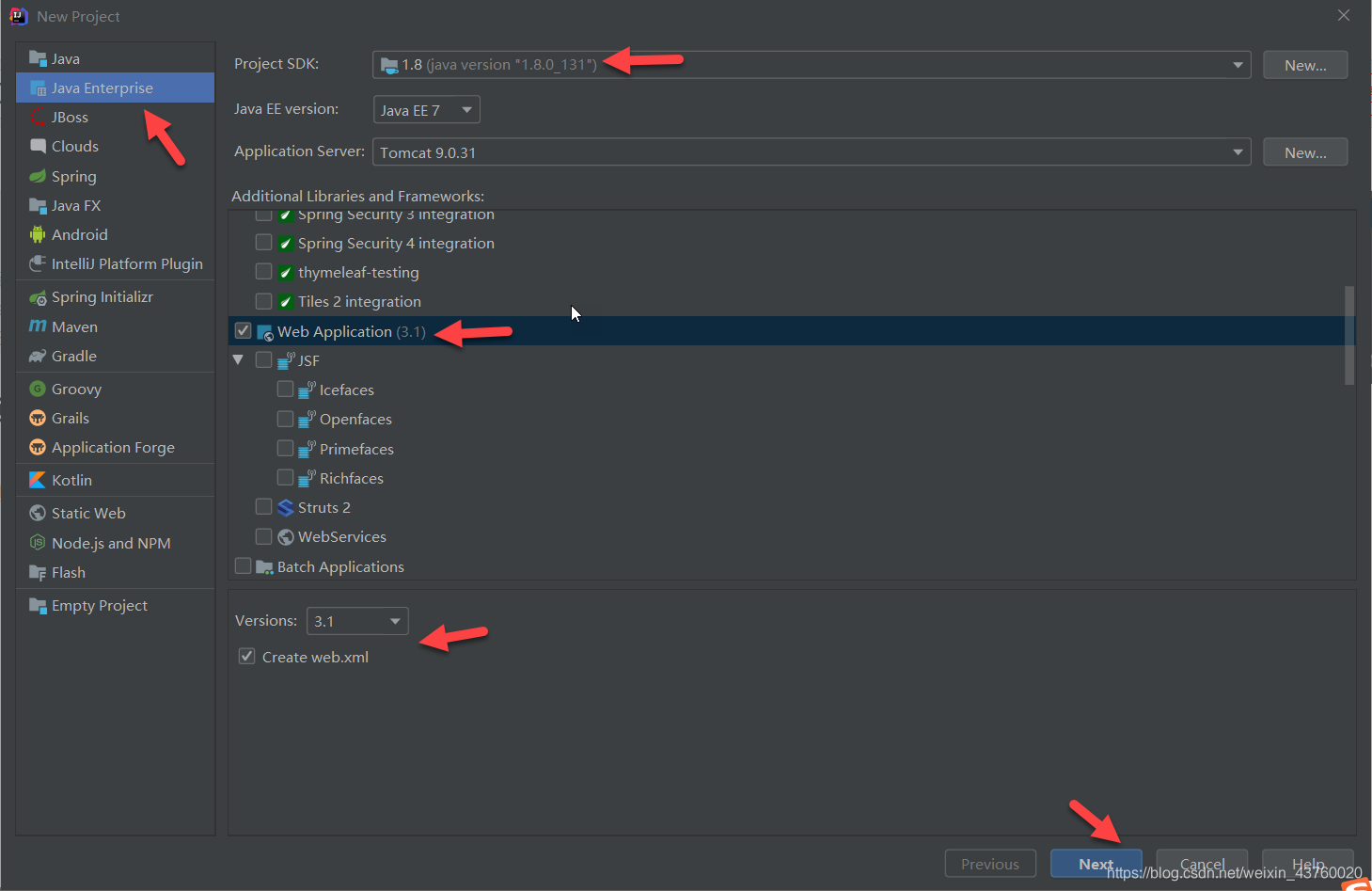
Task: Enable Tiles 2 integration checkbox
Action: tap(263, 301)
